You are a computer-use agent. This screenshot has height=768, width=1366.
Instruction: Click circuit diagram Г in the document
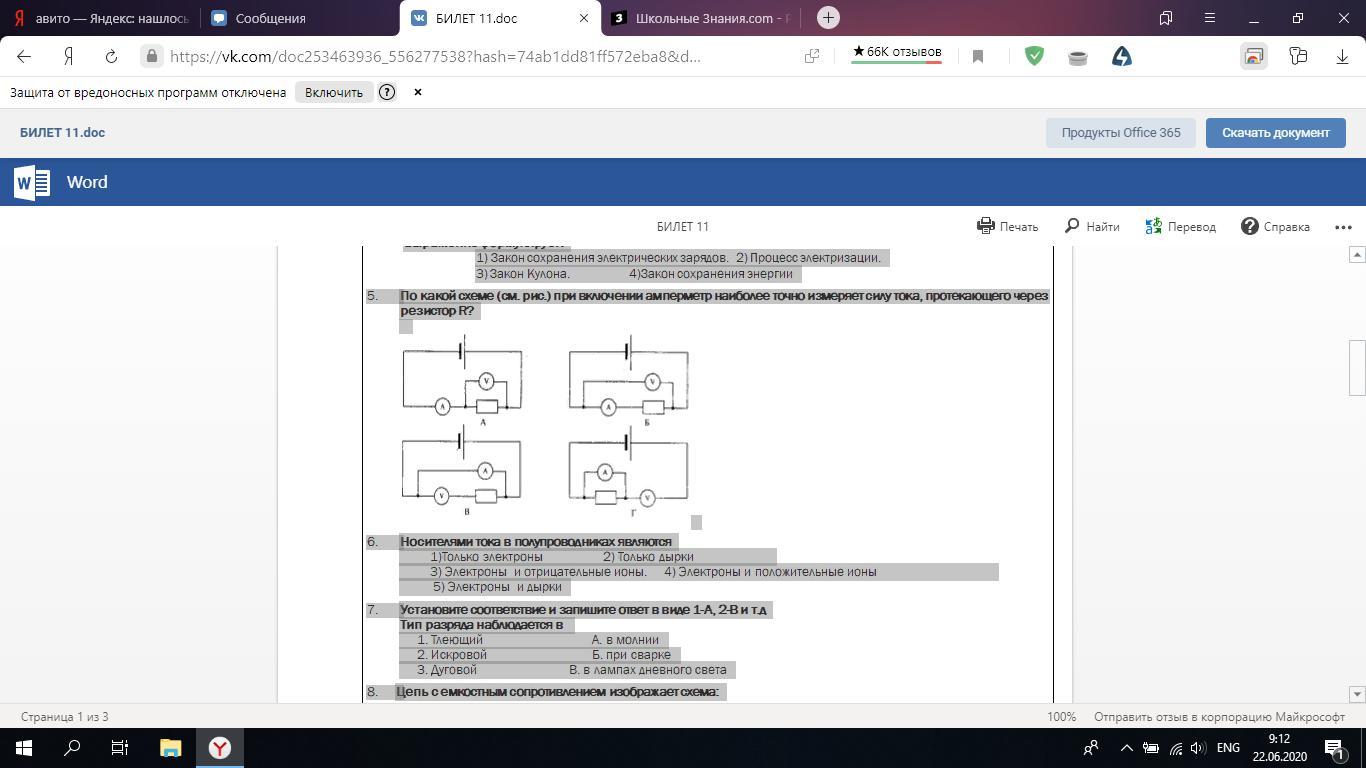pyautogui.click(x=628, y=471)
